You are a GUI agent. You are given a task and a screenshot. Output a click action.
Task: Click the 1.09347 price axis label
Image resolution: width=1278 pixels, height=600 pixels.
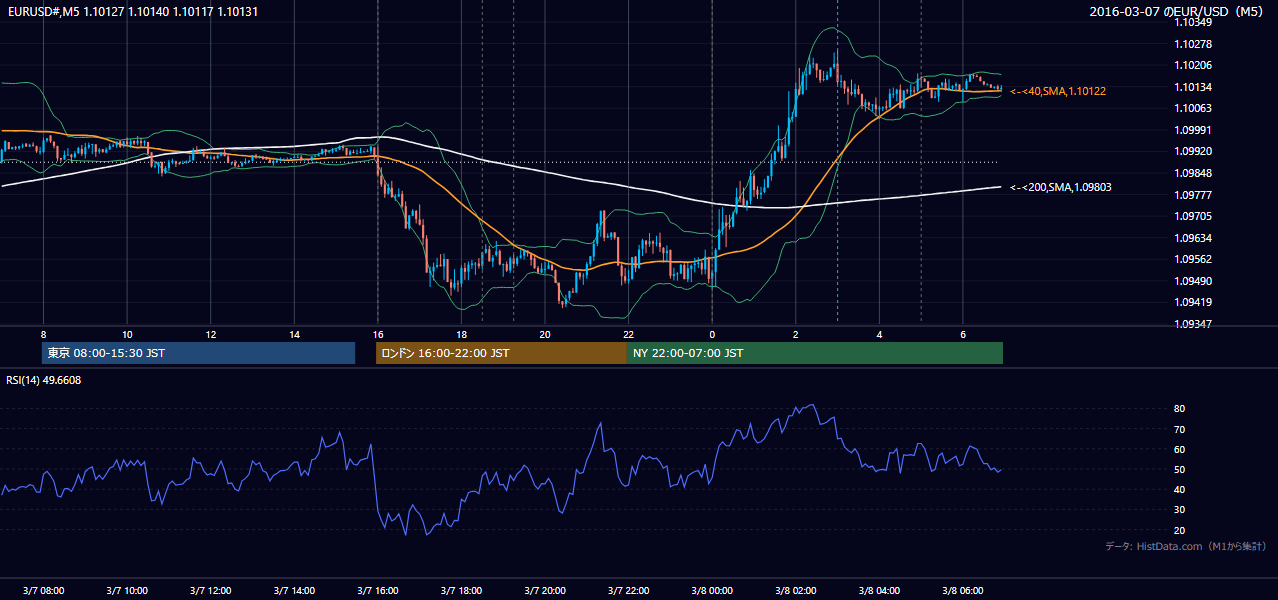point(1193,324)
